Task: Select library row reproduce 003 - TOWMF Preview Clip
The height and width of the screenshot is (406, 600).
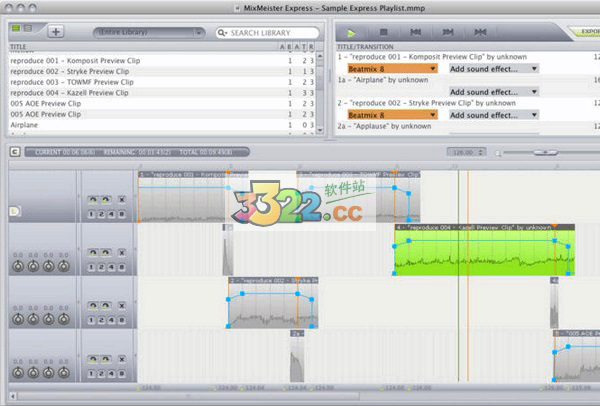Action: [162, 82]
